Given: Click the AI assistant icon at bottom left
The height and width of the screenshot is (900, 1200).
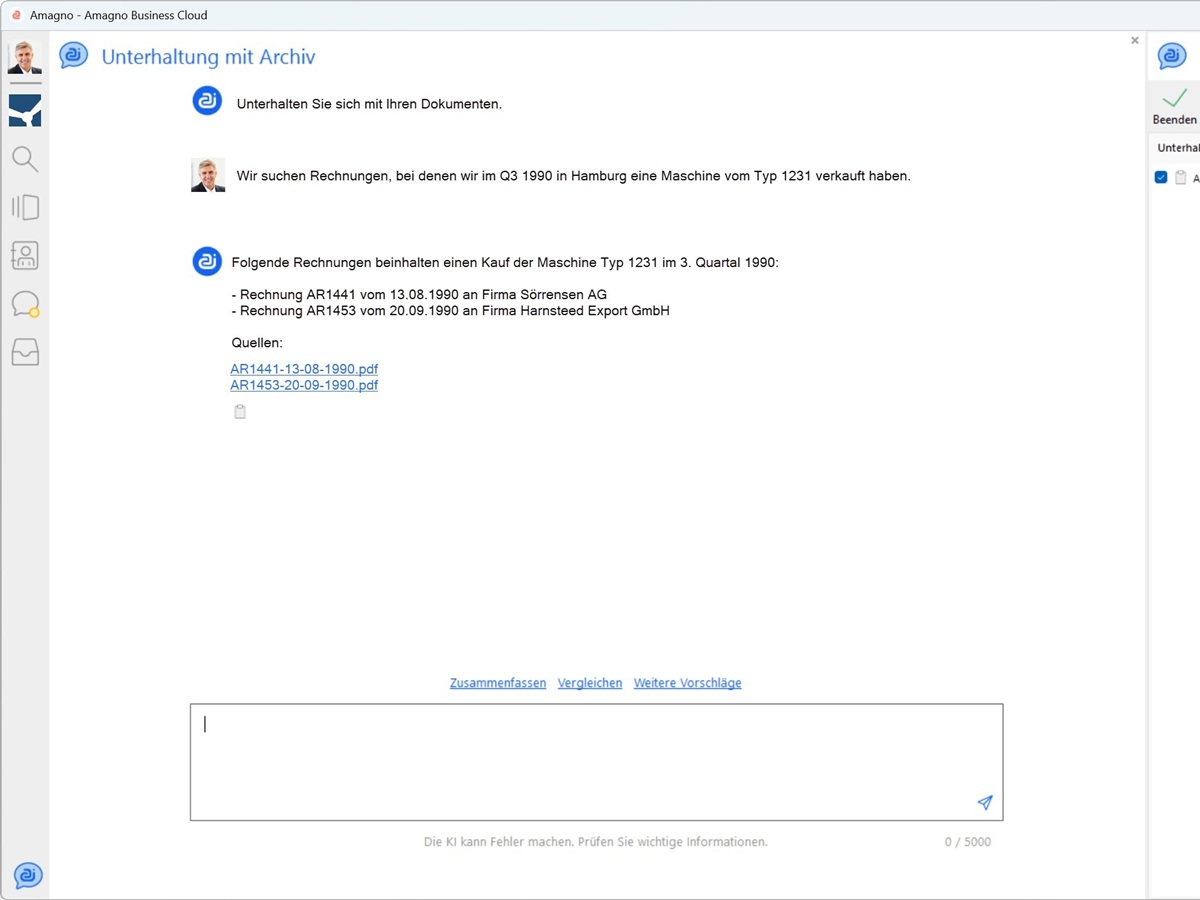Looking at the screenshot, I should [x=28, y=875].
